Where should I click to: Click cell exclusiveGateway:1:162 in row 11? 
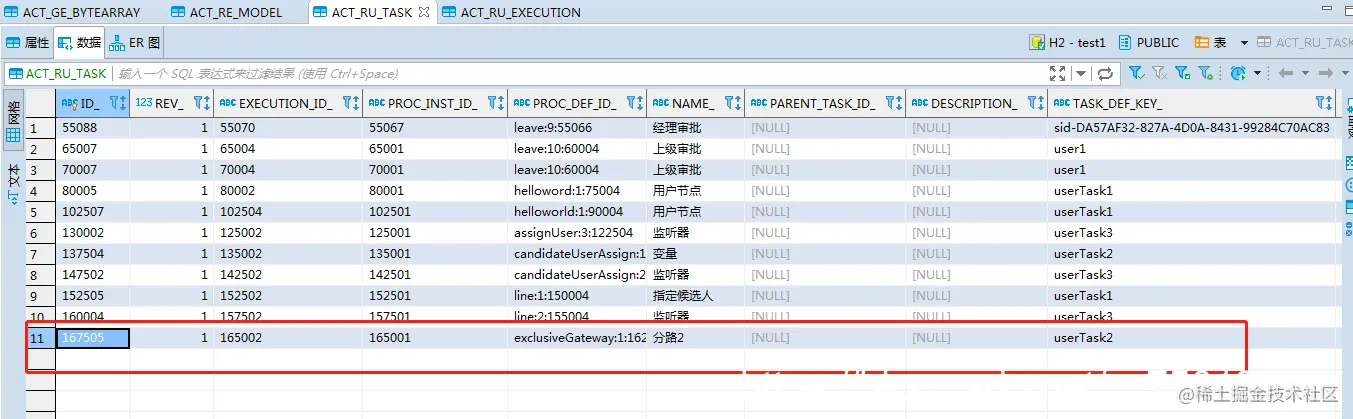click(578, 338)
